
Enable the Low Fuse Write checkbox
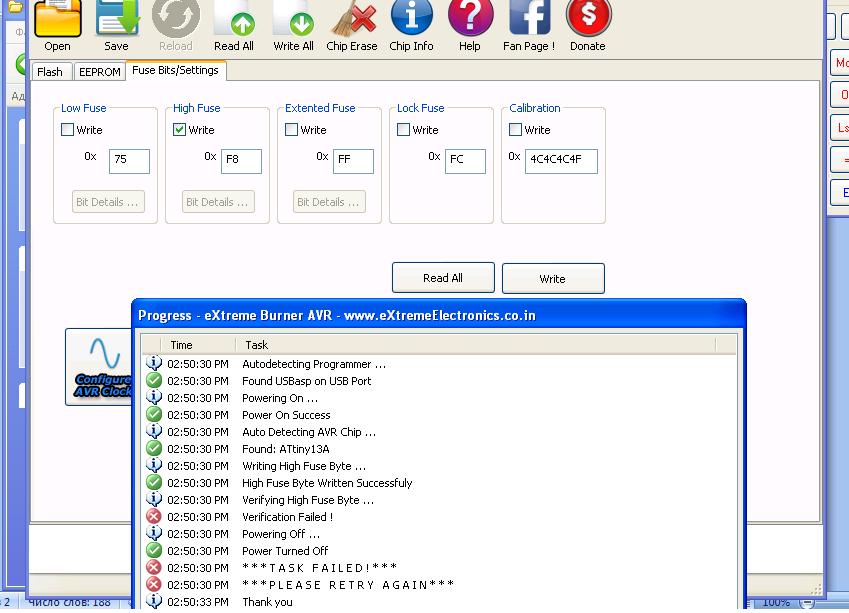[x=68, y=130]
